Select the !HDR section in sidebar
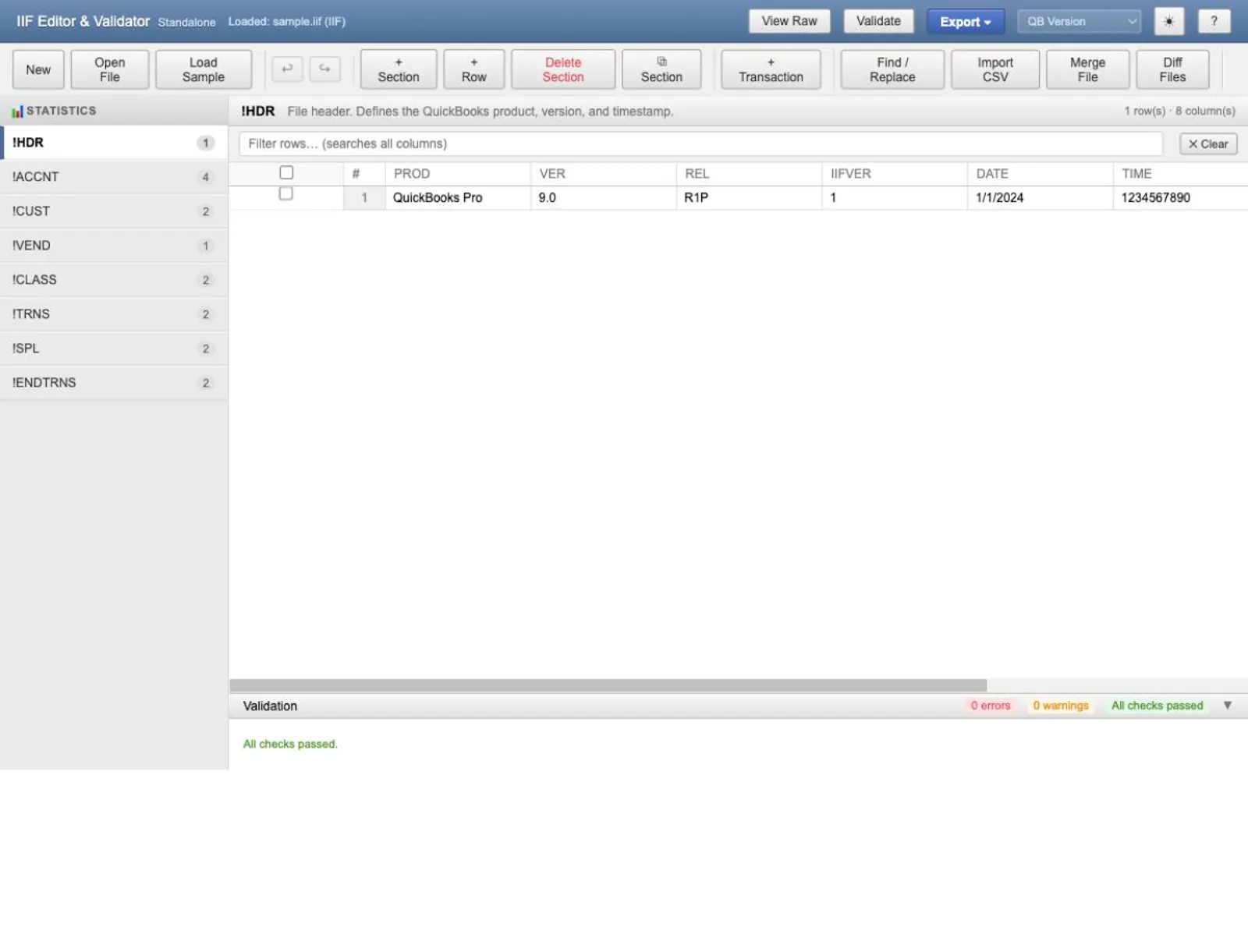This screenshot has width=1248, height=952. pyautogui.click(x=114, y=143)
